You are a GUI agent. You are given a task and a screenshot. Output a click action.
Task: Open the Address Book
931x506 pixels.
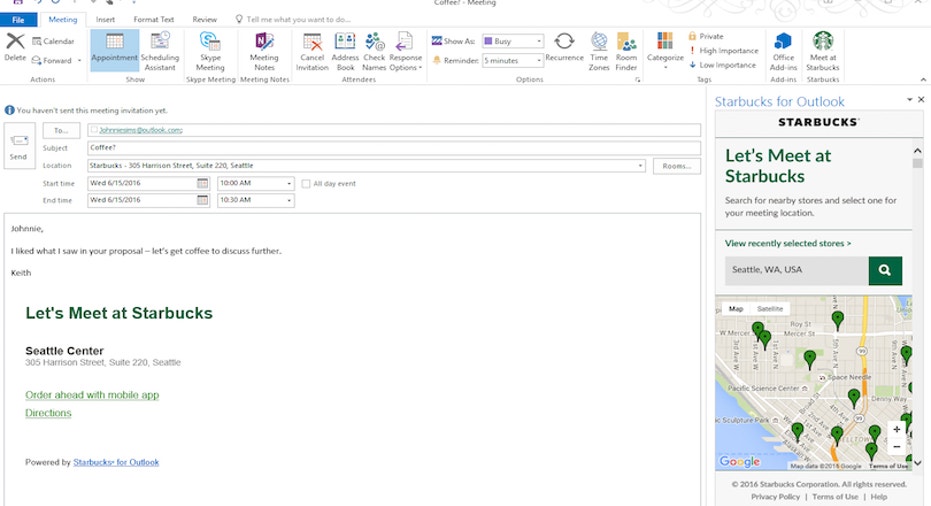coord(345,51)
